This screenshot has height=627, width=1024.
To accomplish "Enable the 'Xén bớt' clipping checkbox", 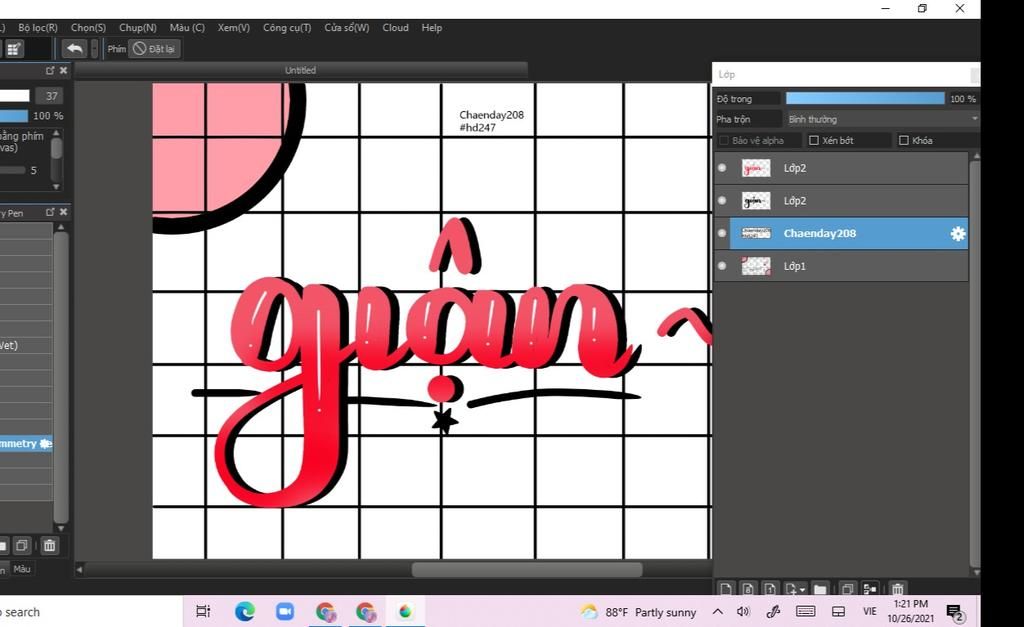I will pyautogui.click(x=814, y=140).
